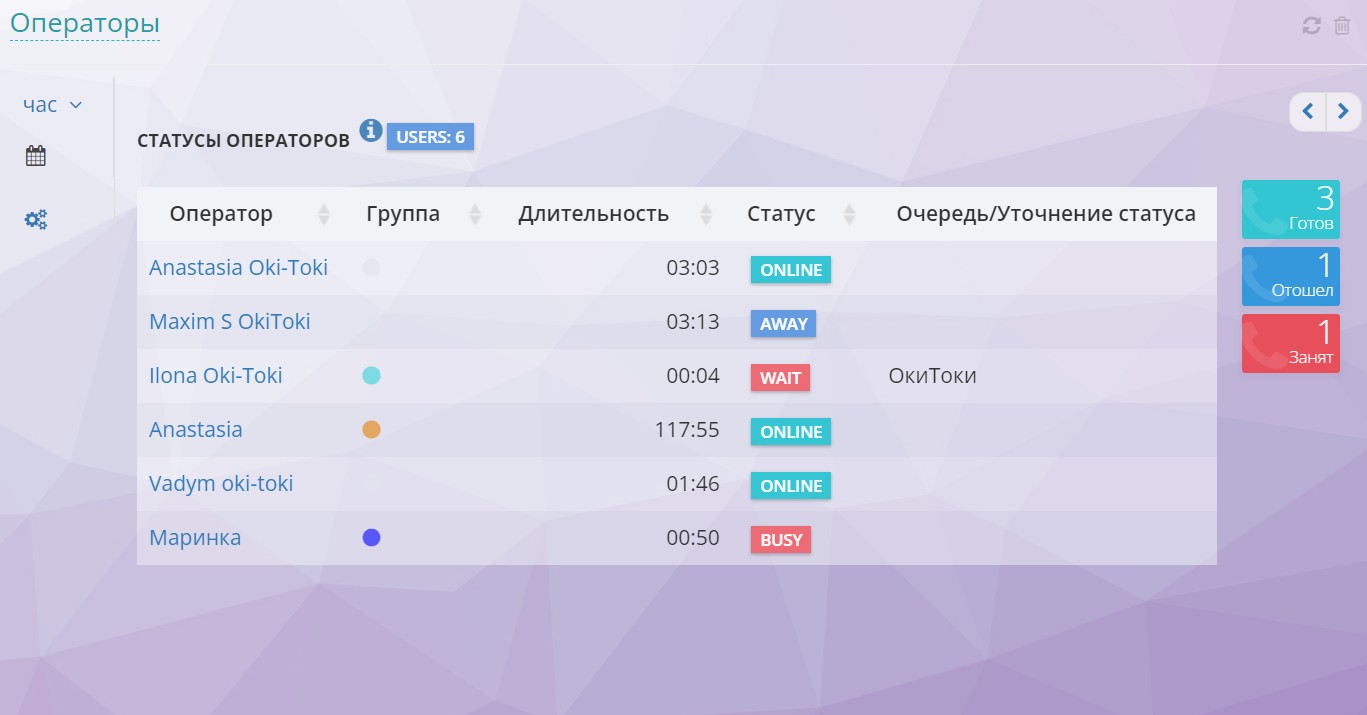The height and width of the screenshot is (715, 1367).
Task: Click the Занят 1 status tile
Action: point(1290,343)
